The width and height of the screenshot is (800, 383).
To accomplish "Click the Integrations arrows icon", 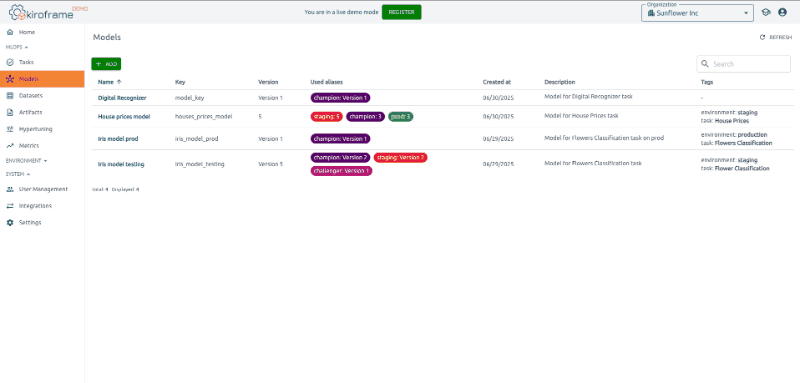I will pyautogui.click(x=10, y=206).
